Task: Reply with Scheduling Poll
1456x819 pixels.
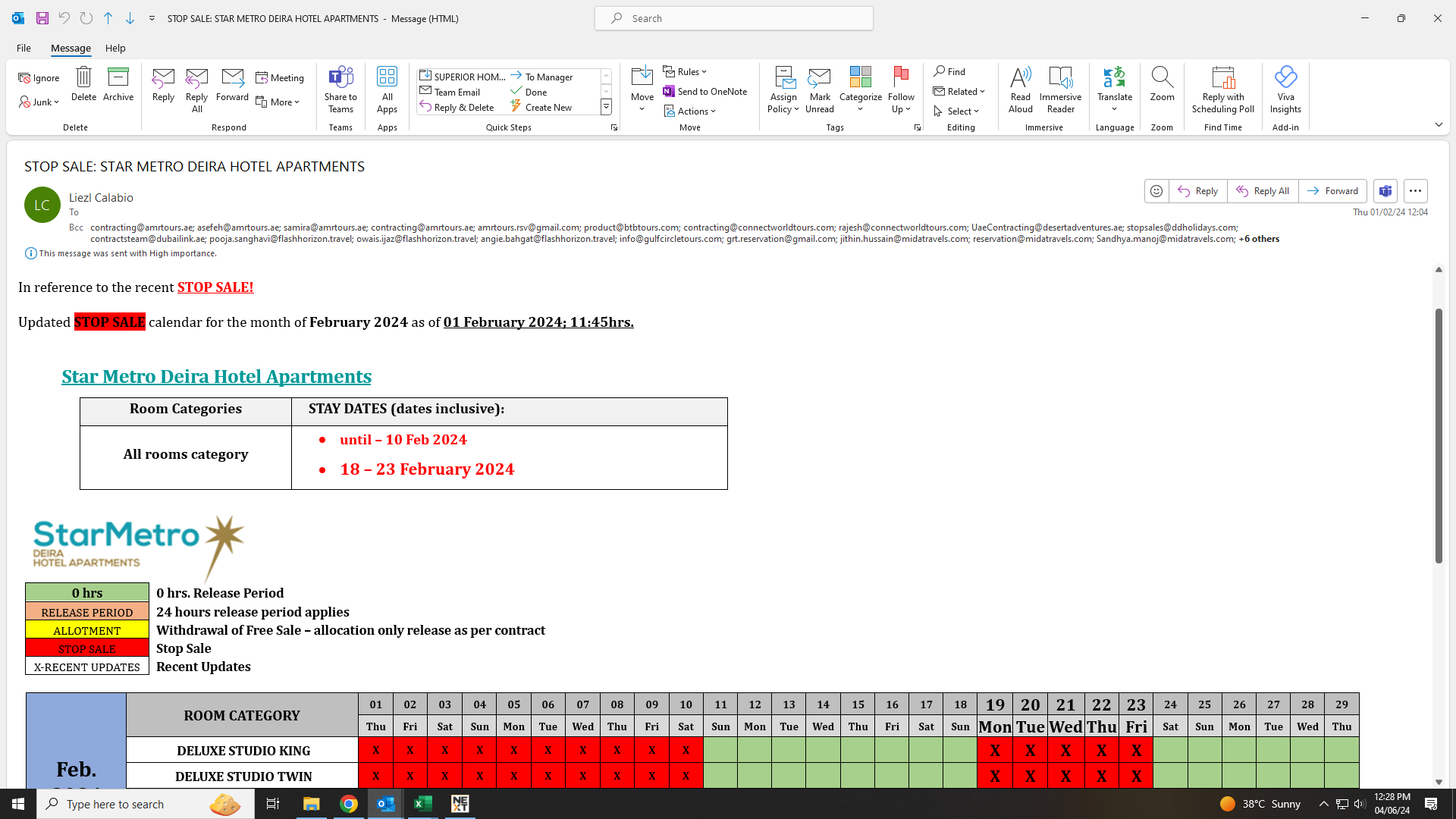Action: 1223,89
